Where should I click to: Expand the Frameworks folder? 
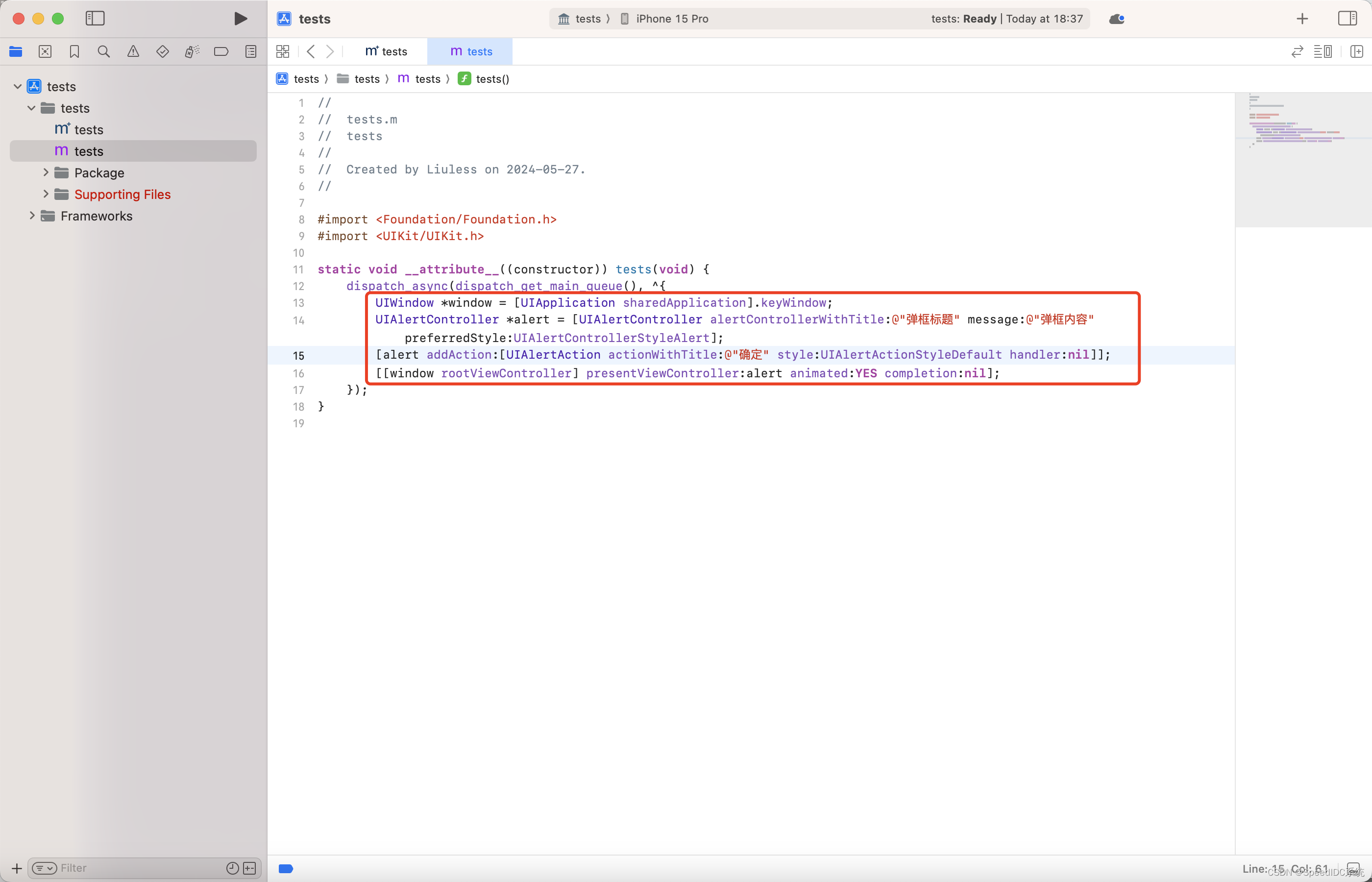(x=32, y=216)
